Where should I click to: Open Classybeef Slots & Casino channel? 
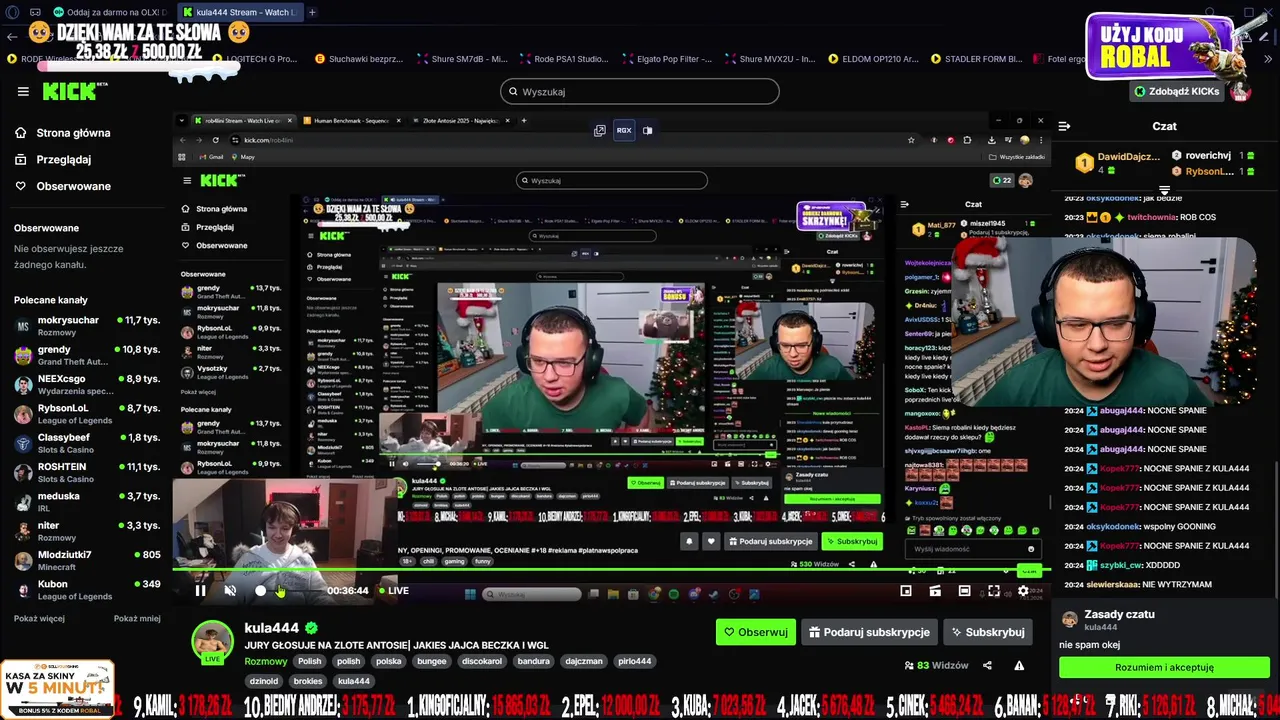(x=86, y=443)
